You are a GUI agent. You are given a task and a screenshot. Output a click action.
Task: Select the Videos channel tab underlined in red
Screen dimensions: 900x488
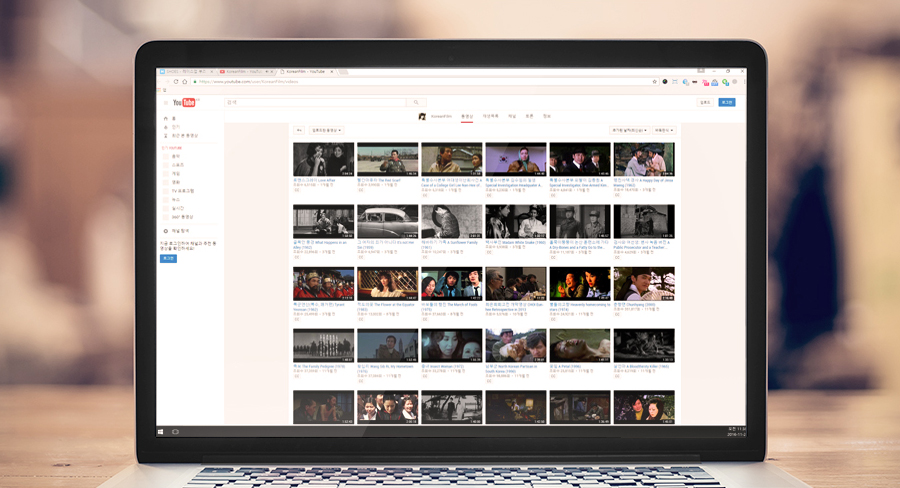(467, 117)
